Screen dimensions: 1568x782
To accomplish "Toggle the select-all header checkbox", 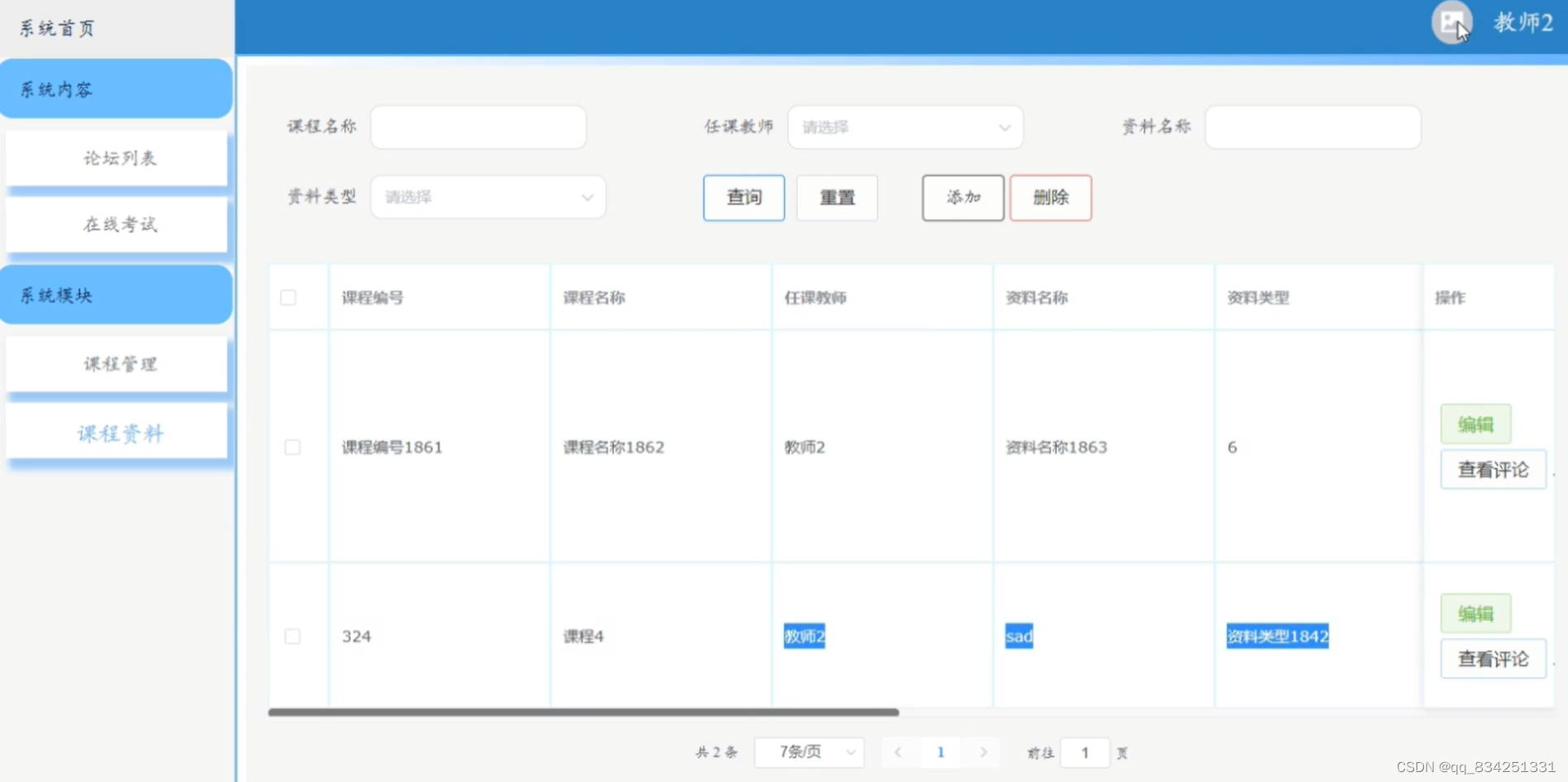I will point(288,297).
